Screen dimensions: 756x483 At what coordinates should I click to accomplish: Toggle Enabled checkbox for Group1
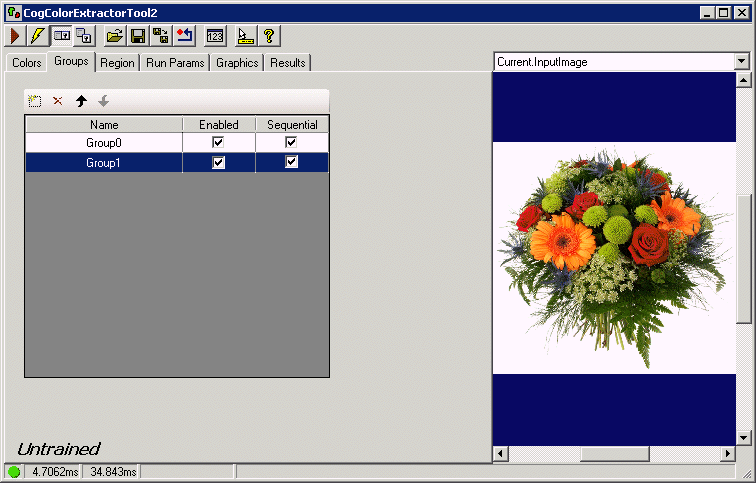tap(218, 162)
